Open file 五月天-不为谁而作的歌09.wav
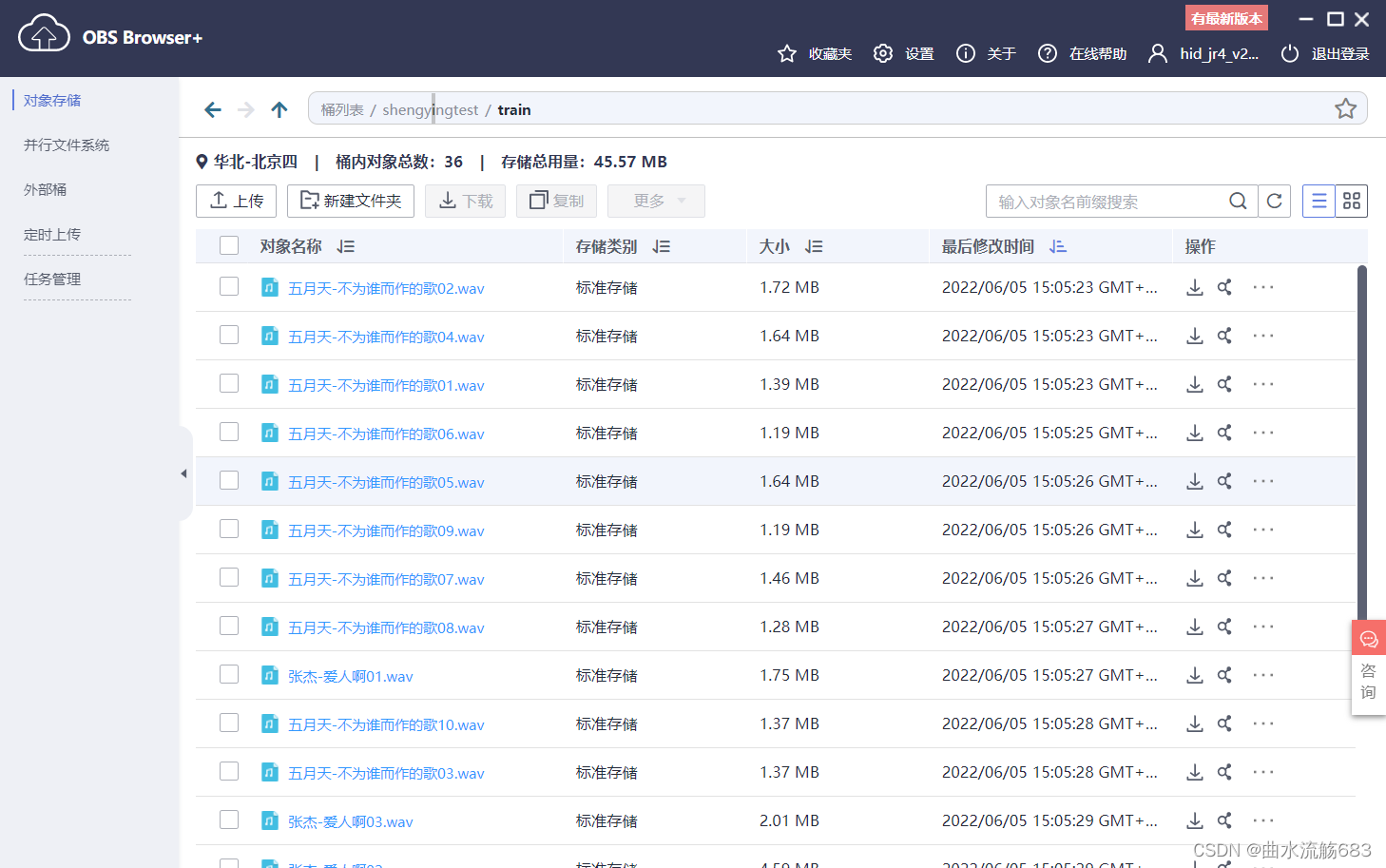 (386, 531)
